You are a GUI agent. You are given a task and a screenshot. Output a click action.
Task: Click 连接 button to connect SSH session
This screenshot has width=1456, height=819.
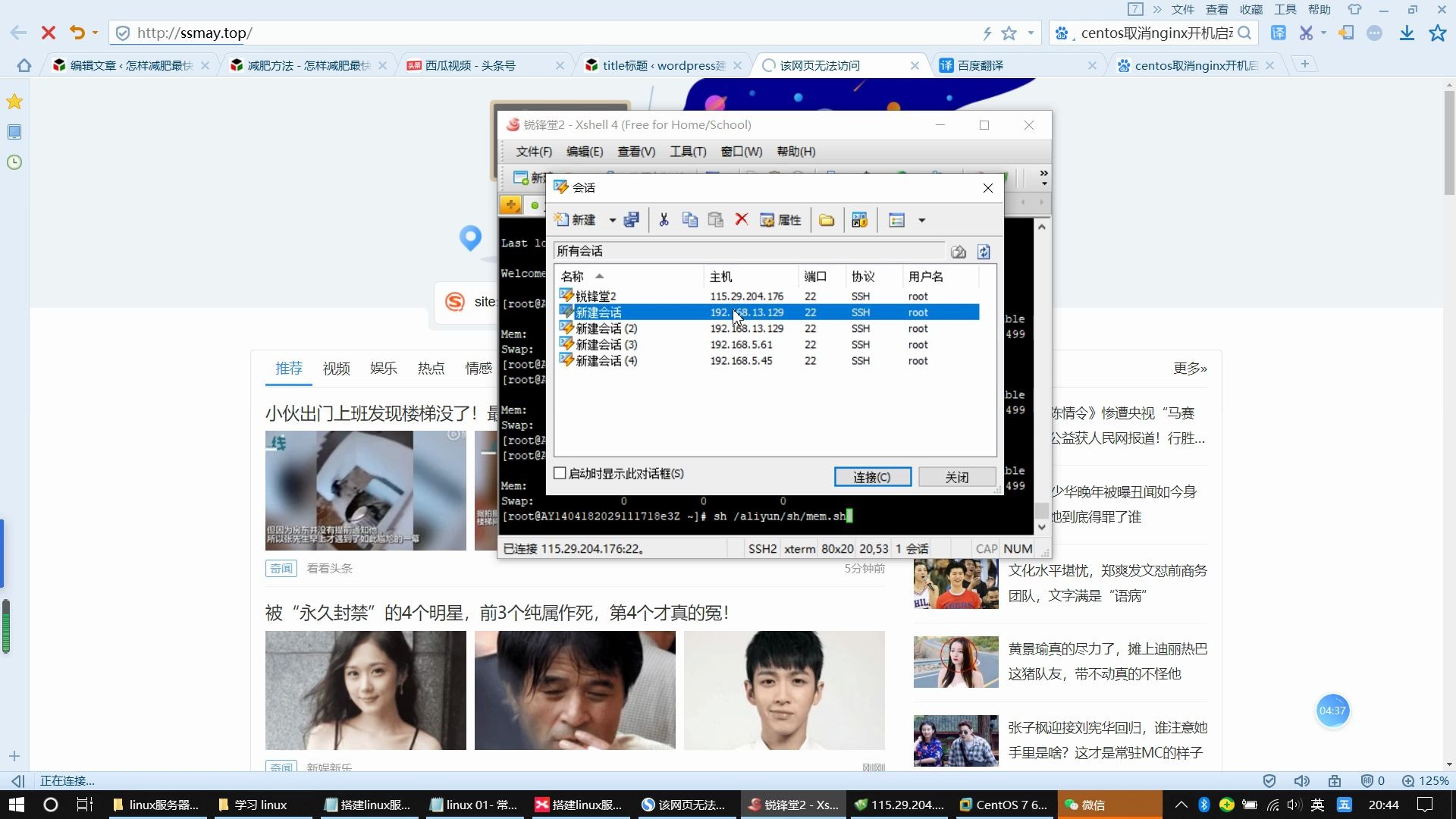[871, 477]
